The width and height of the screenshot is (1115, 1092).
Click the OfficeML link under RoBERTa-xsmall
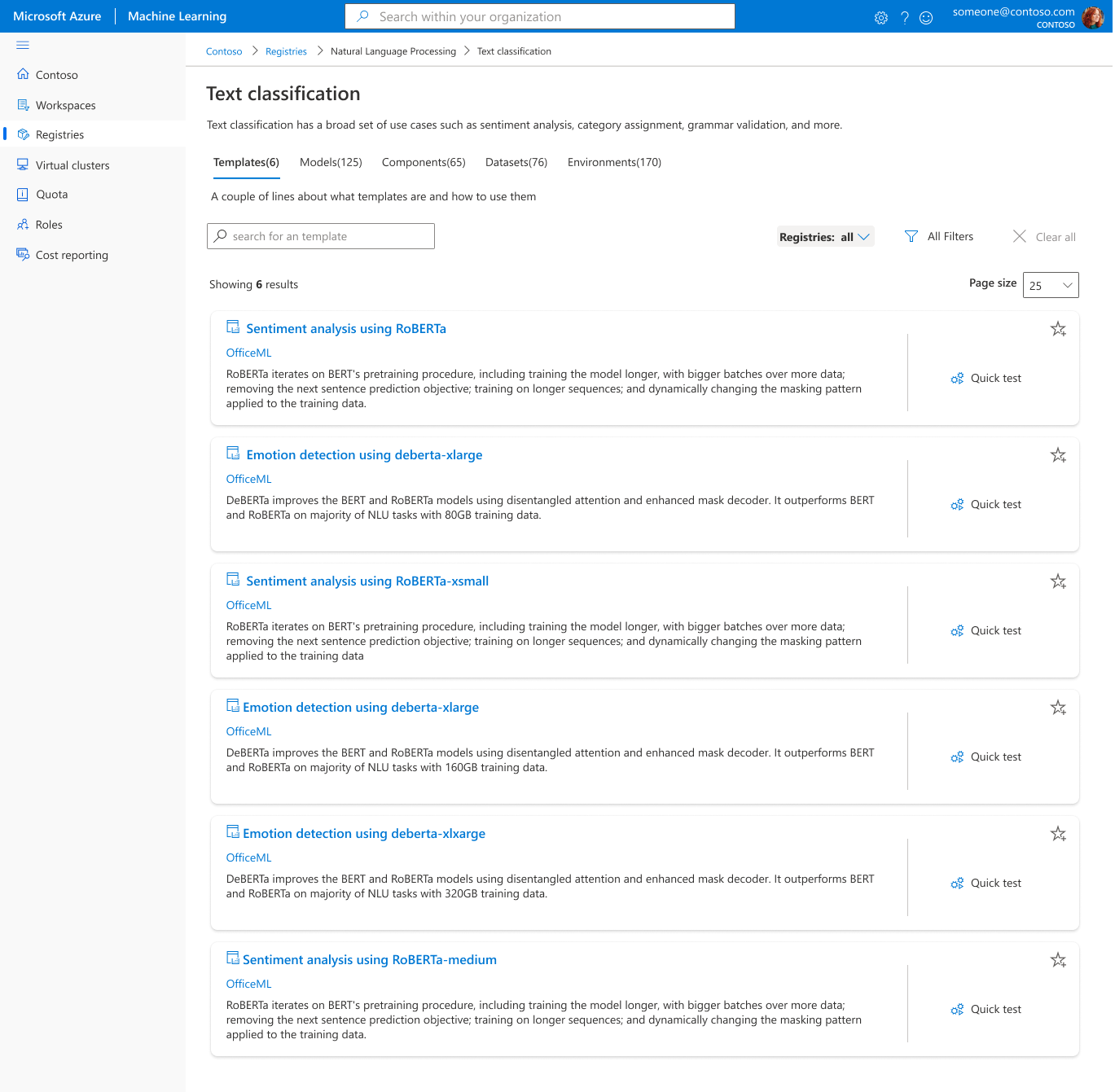click(248, 605)
